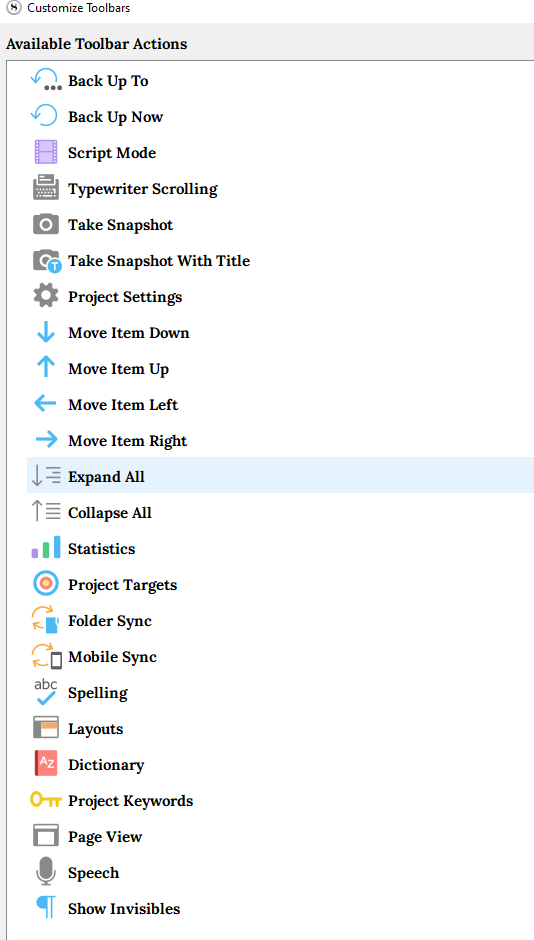Screen dimensions: 534x940
Task: Select the Folder Sync icon
Action: (46, 620)
